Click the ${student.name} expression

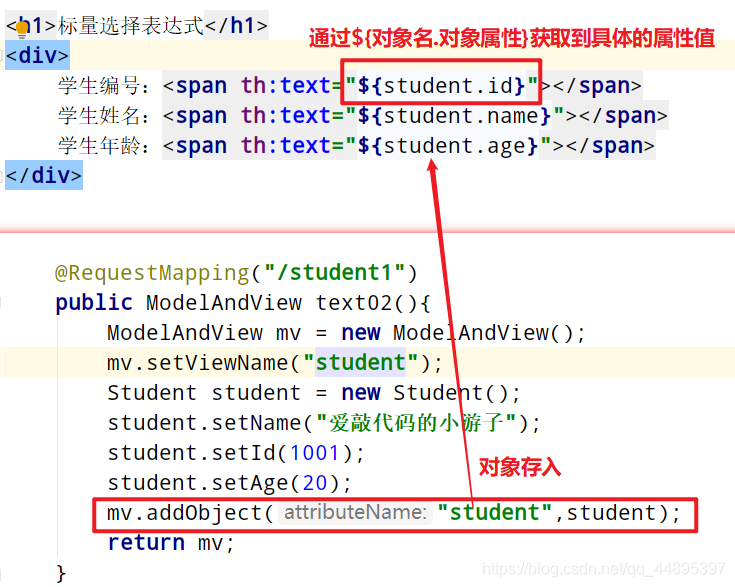pos(454,116)
